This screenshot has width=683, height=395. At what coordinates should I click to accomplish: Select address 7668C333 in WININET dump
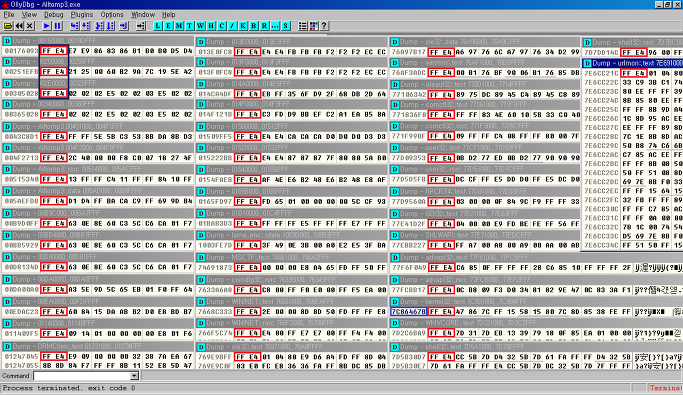tap(215, 311)
